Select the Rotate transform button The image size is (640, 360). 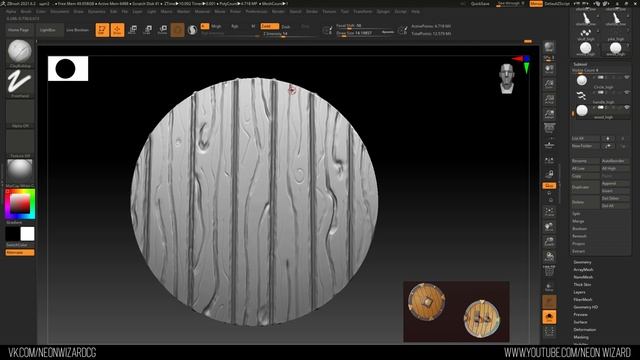pyautogui.click(x=163, y=30)
